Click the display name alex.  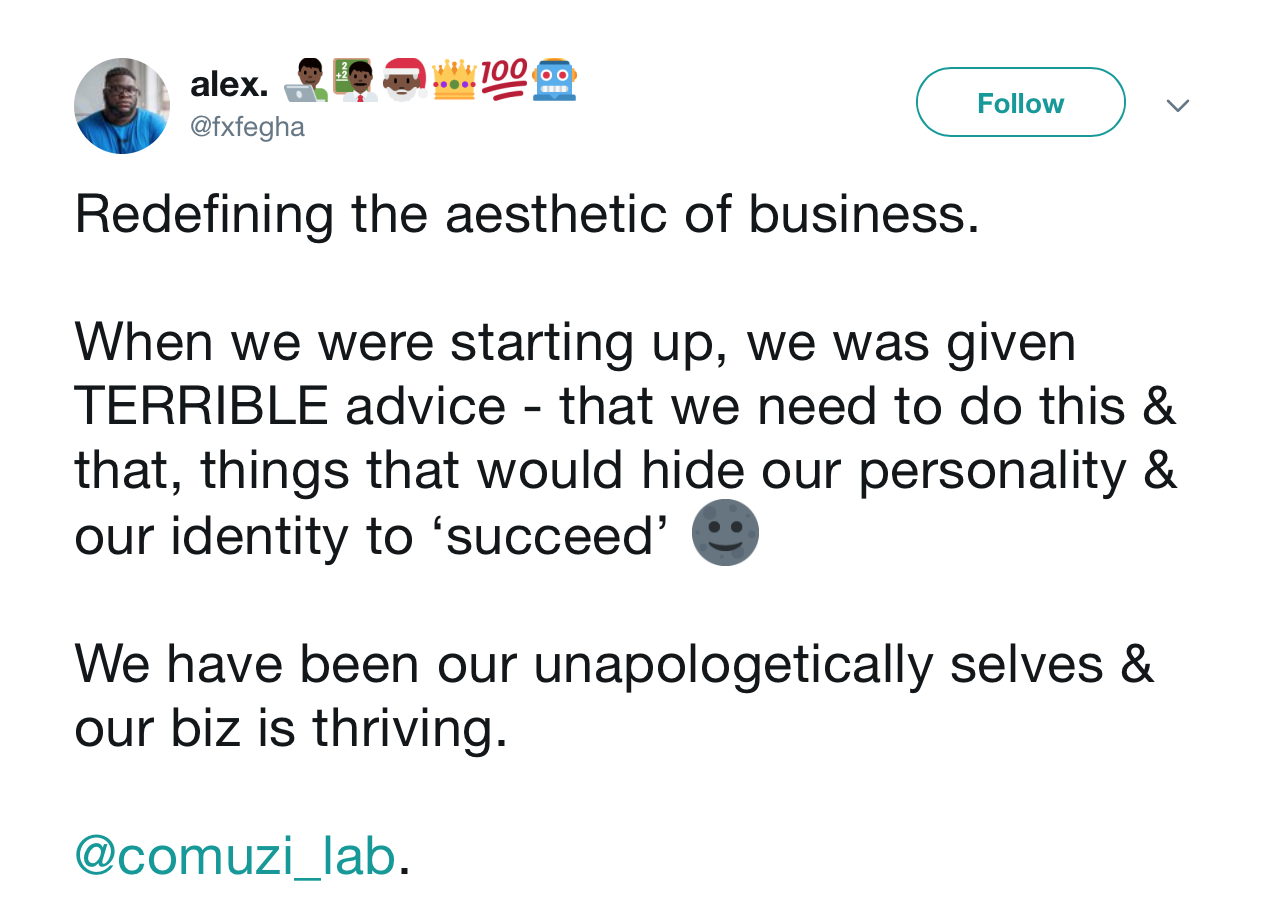click(229, 84)
